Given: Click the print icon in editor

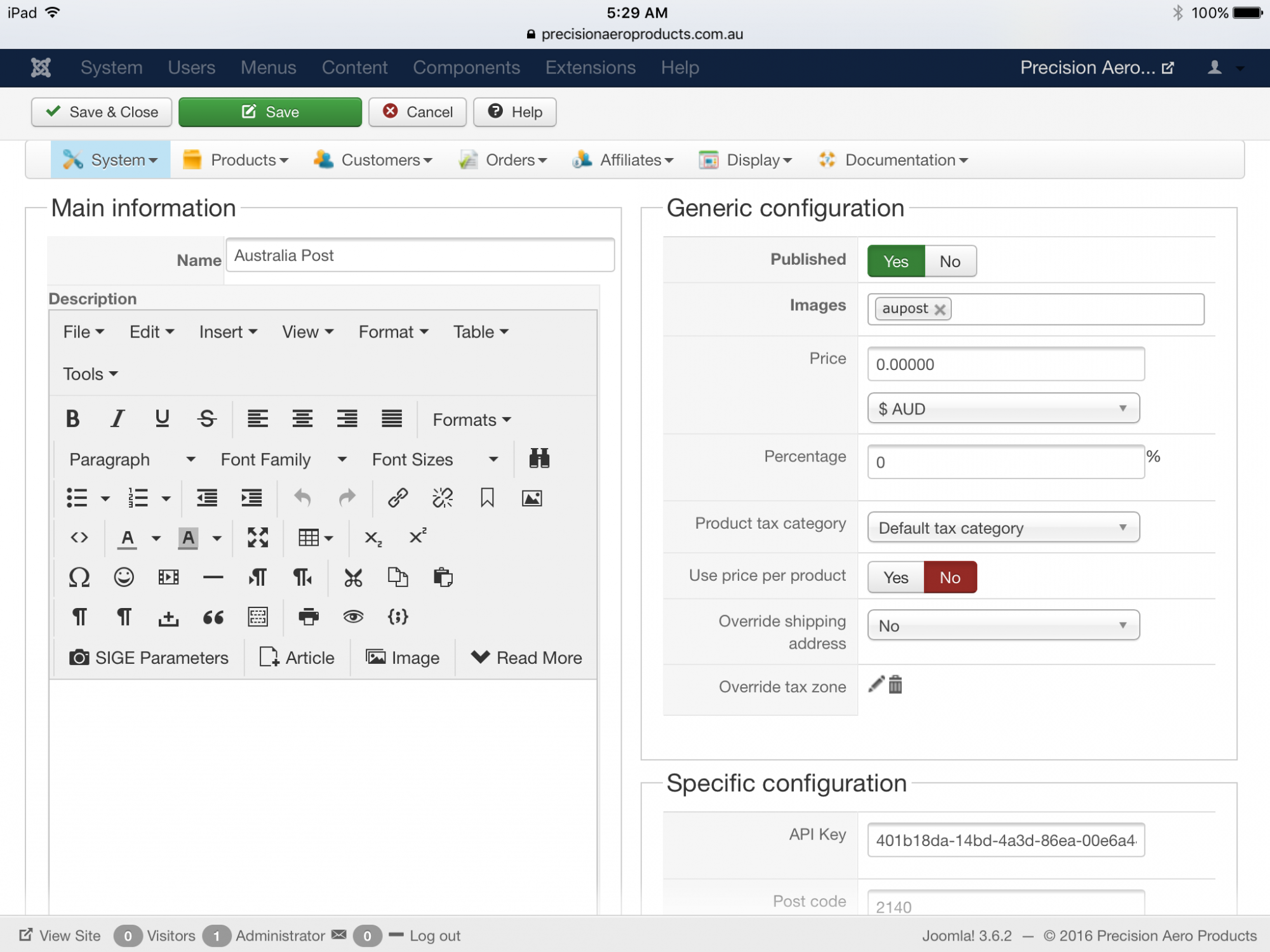Looking at the screenshot, I should [x=309, y=616].
